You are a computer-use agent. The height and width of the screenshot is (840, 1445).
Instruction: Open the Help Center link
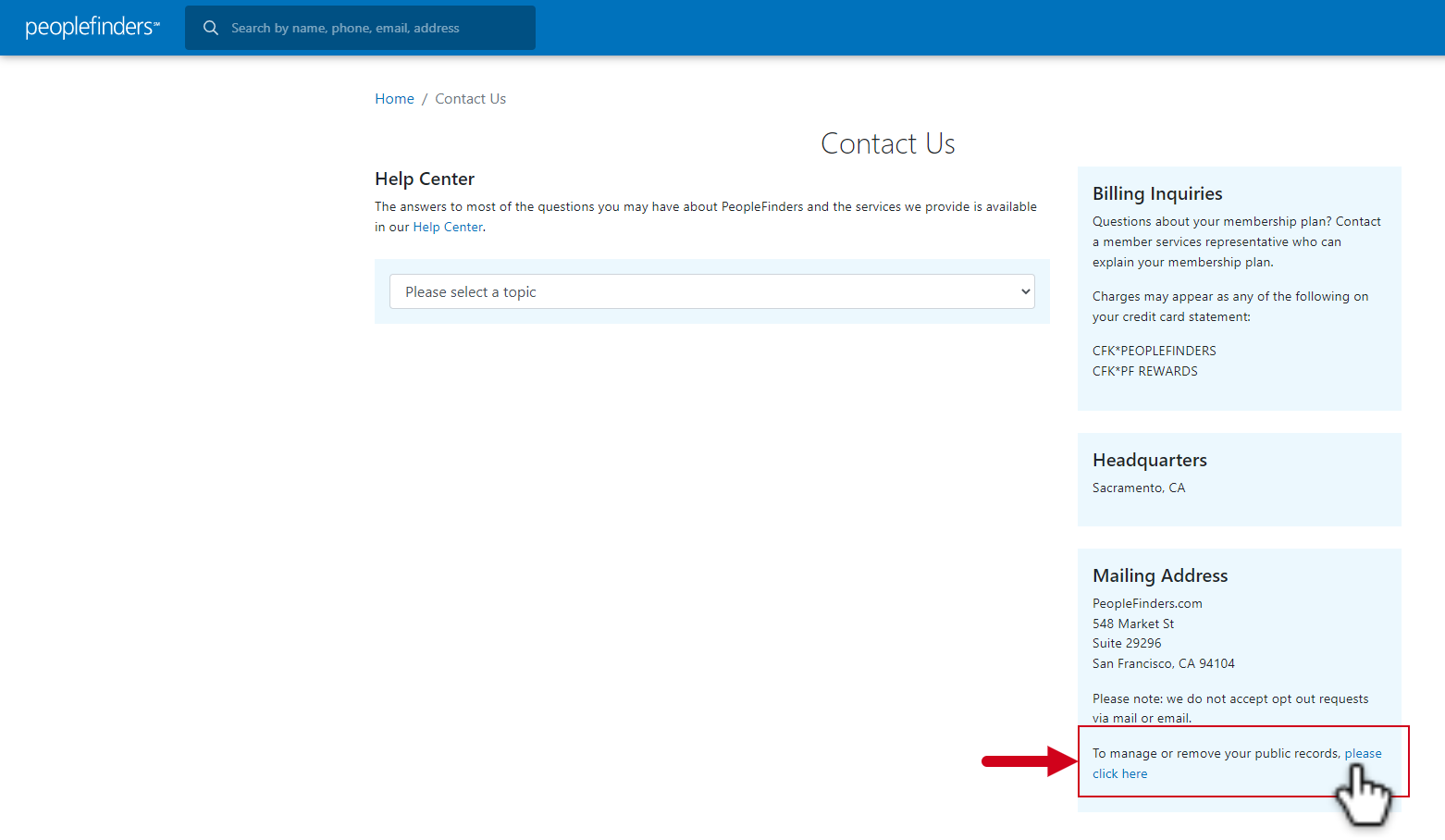[x=448, y=227]
